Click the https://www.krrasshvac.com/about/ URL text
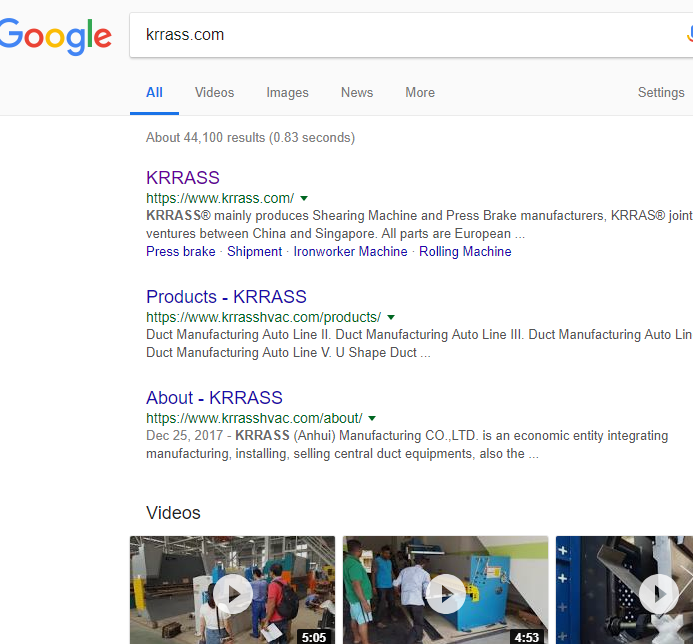The height and width of the screenshot is (644, 693). pos(254,419)
